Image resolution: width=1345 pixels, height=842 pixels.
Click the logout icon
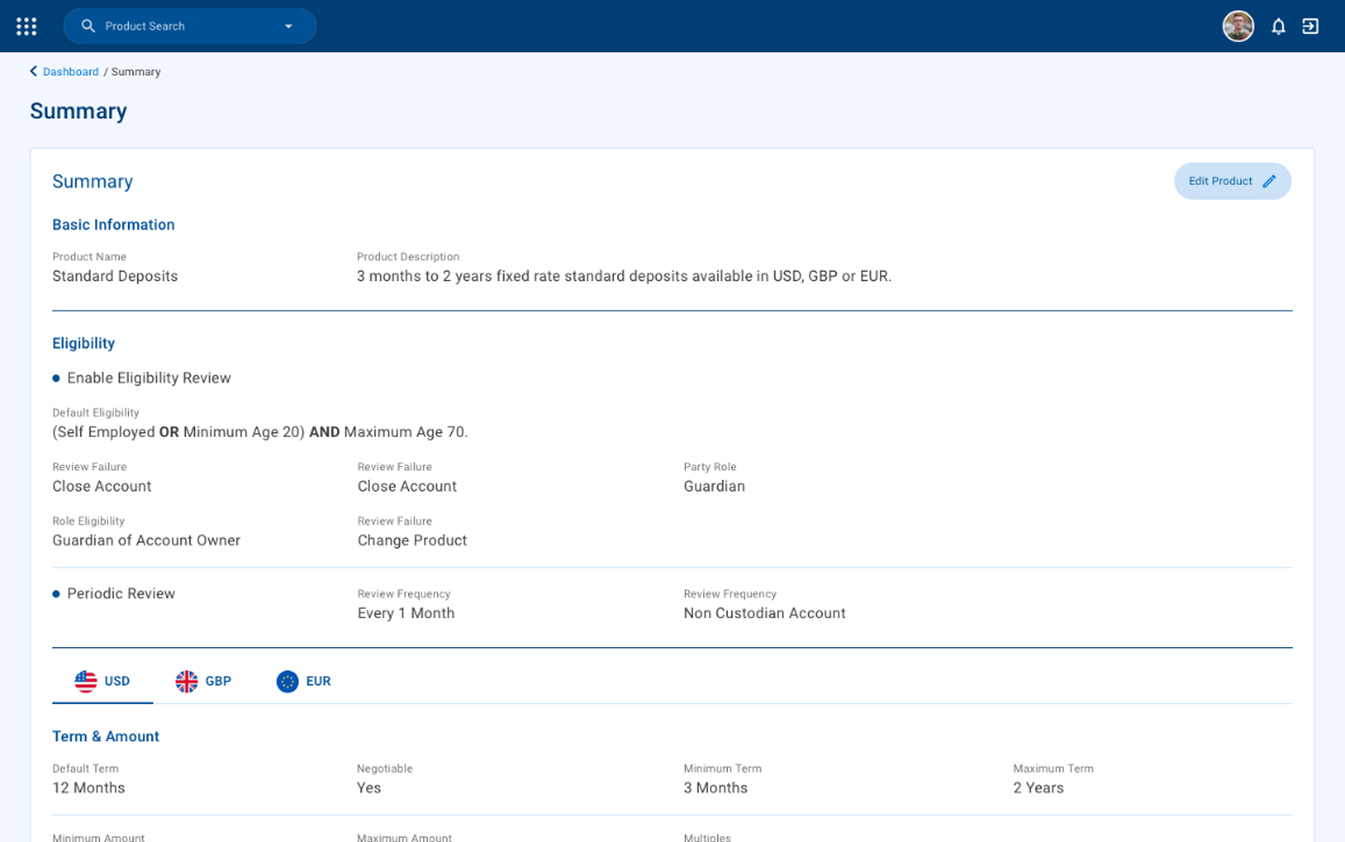point(1310,26)
